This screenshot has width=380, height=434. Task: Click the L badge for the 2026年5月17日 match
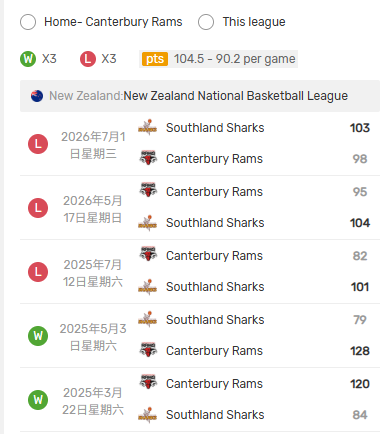click(38, 208)
